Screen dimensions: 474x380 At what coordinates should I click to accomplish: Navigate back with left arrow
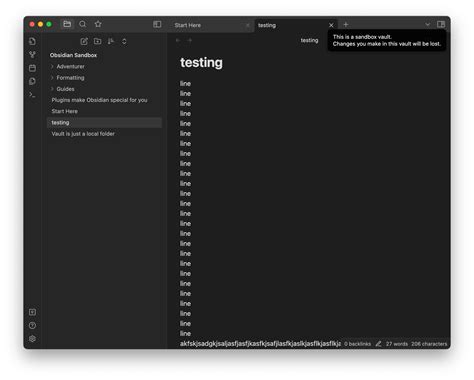coord(178,40)
